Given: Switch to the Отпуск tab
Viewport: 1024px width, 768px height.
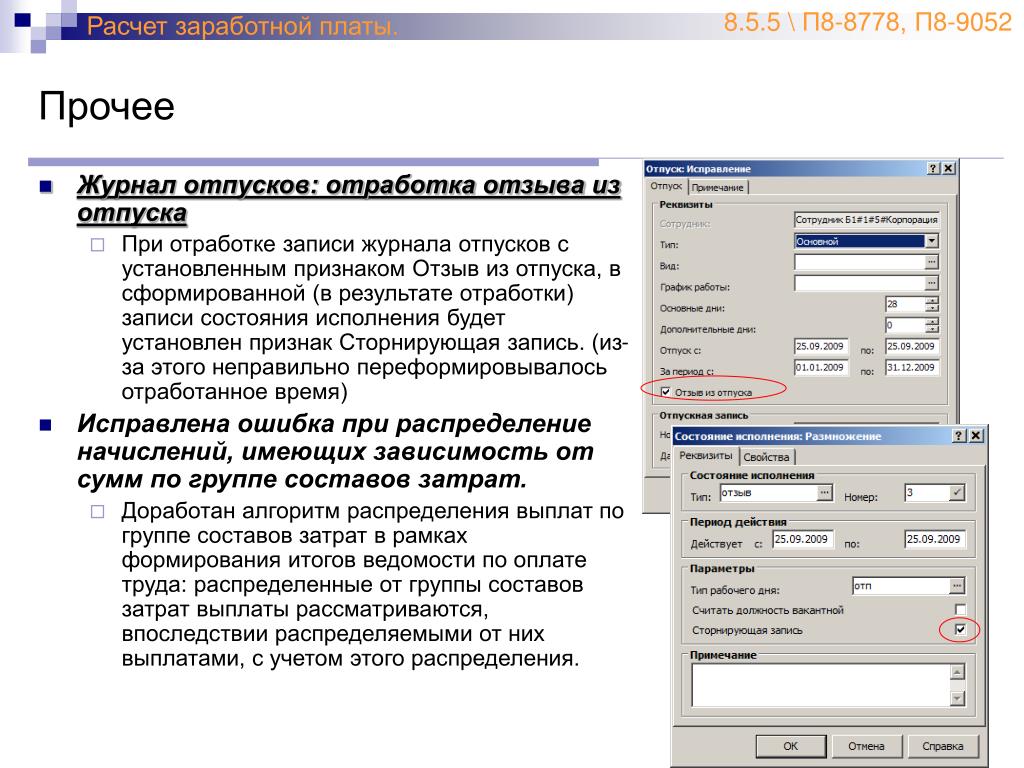Looking at the screenshot, I should coord(665,186).
